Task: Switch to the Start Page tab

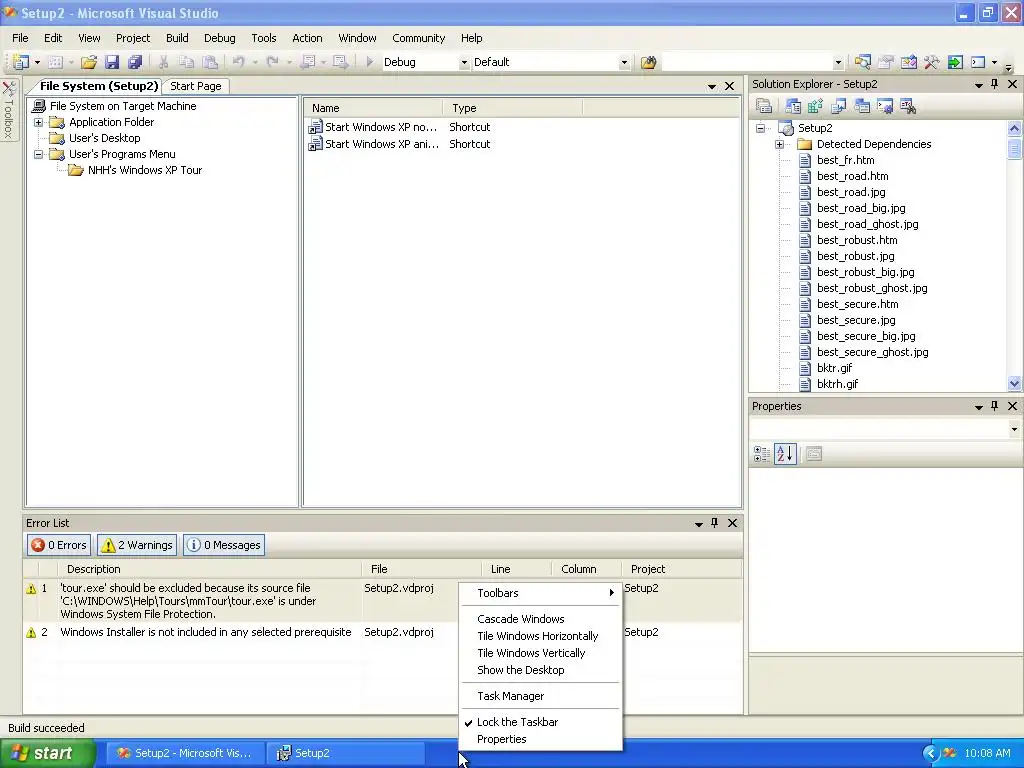Action: pos(195,86)
